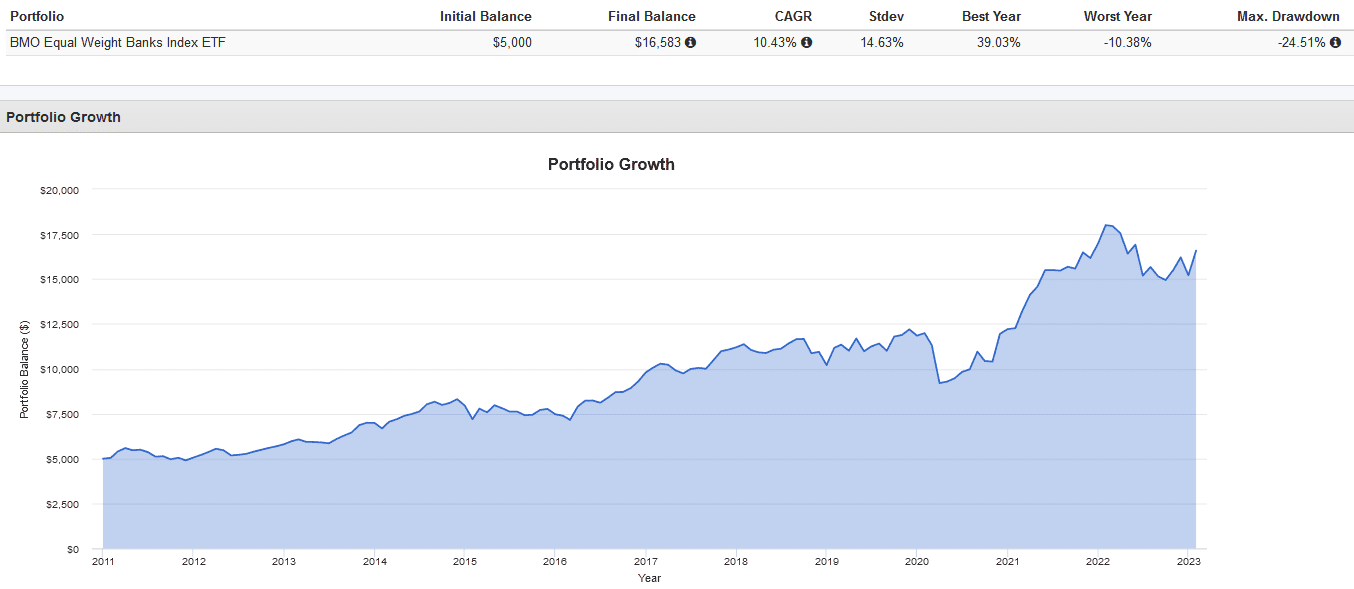Click the Portfolio Growth chart title
The image size is (1354, 589).
coord(611,164)
